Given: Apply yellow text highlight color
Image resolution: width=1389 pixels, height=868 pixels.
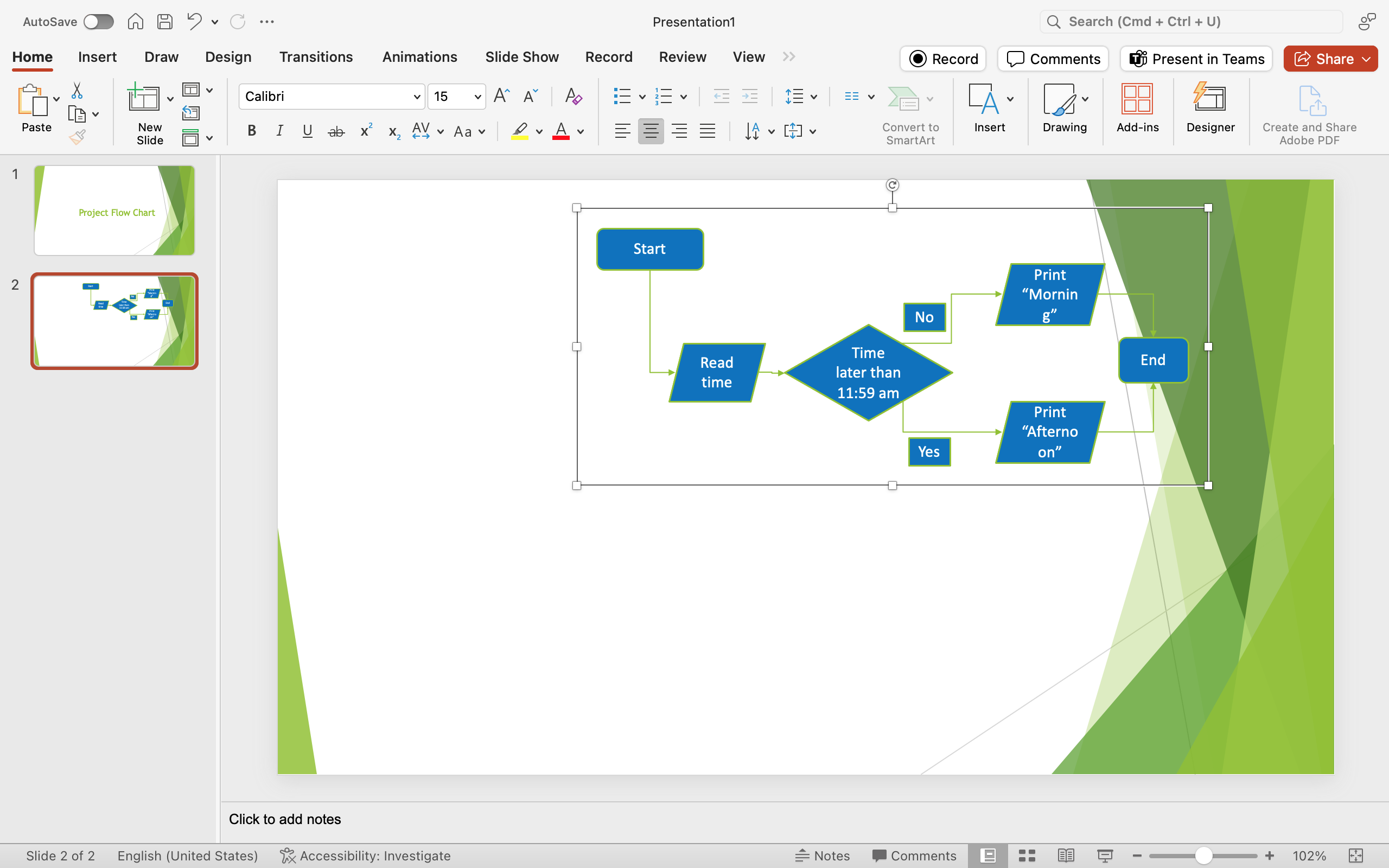Looking at the screenshot, I should coord(519,131).
